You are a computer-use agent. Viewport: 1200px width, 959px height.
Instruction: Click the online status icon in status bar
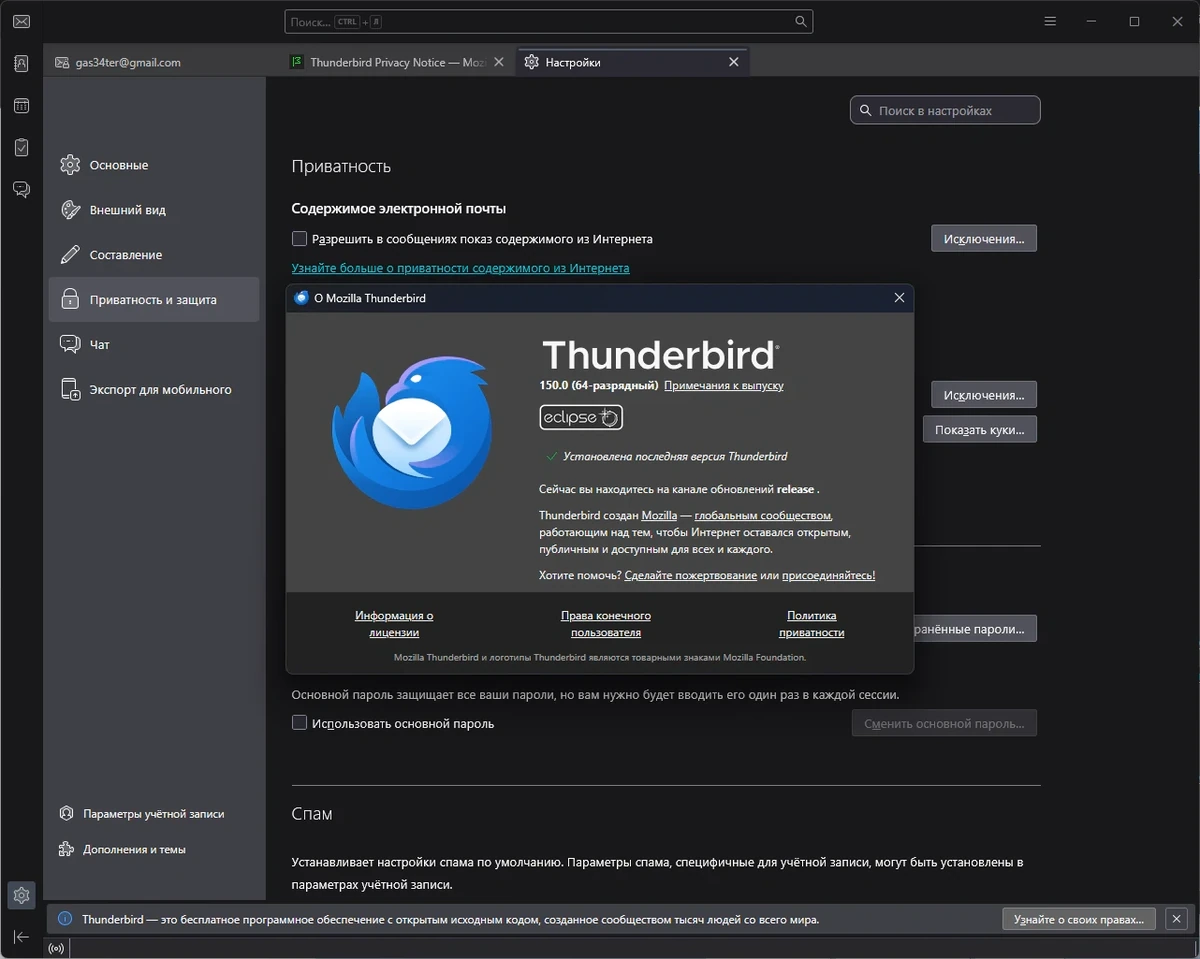56,948
